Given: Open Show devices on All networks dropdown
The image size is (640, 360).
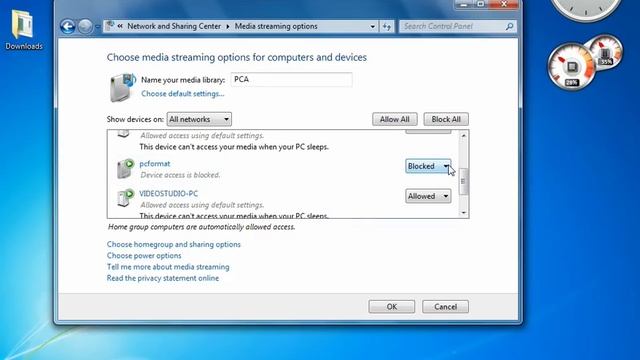Looking at the screenshot, I should click(199, 119).
